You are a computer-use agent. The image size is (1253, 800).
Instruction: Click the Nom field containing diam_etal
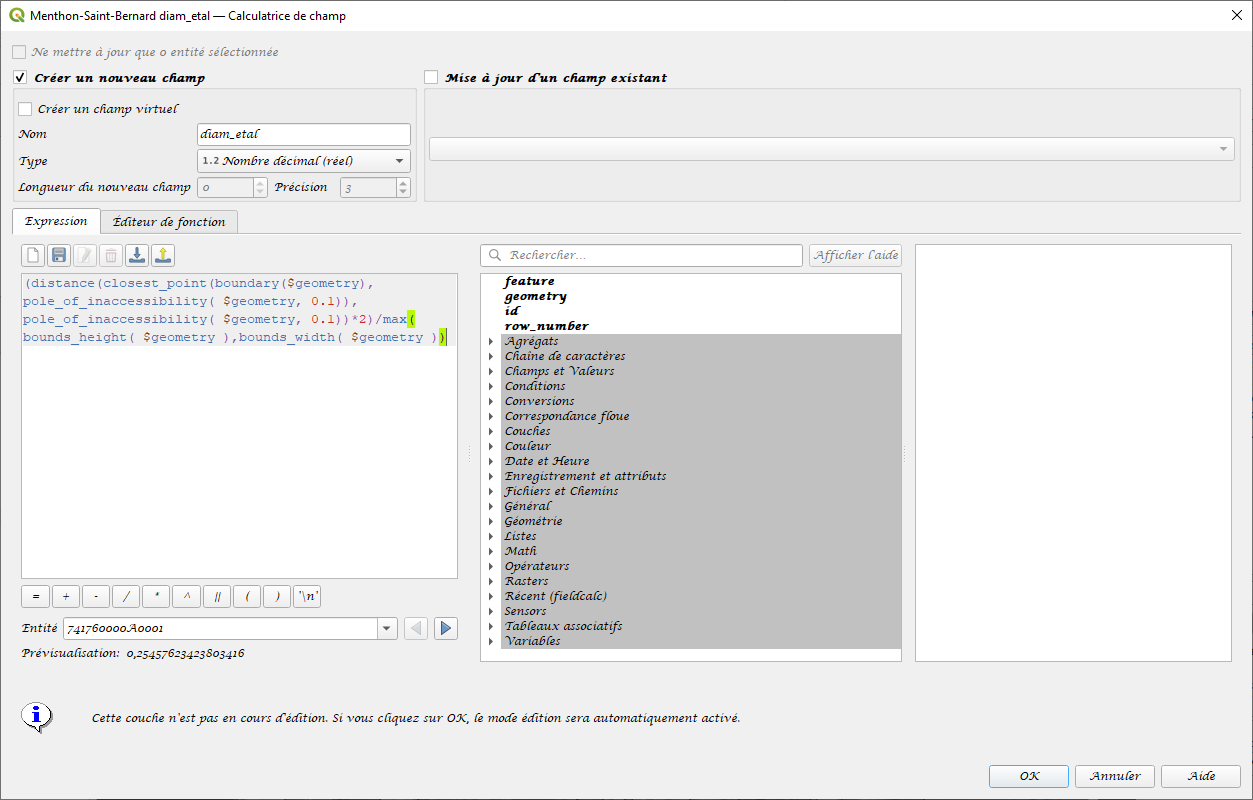point(304,134)
